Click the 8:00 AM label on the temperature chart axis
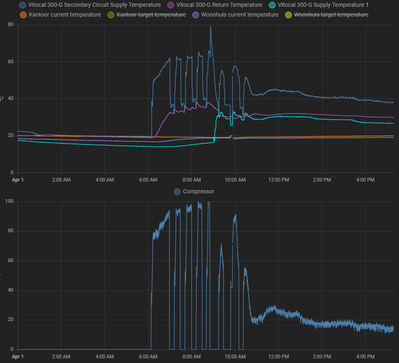399x363 pixels. point(192,180)
